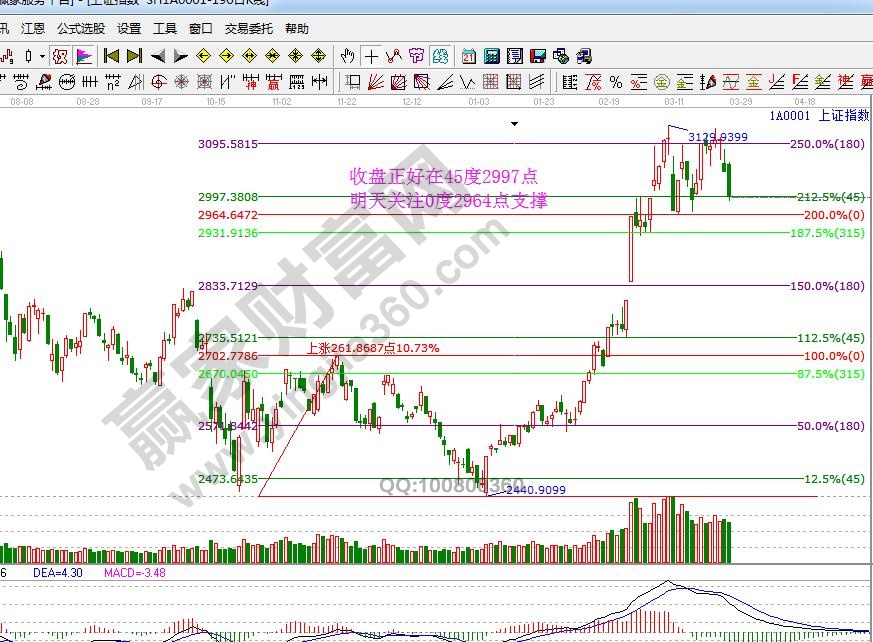The image size is (873, 642).
Task: Click the 上证指数 label at top right
Action: 843,116
